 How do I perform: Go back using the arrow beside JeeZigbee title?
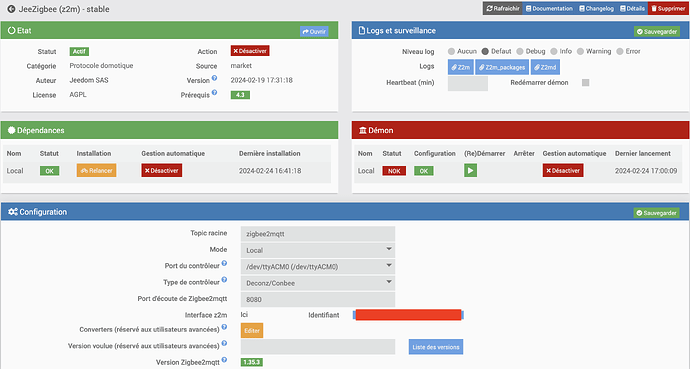[11, 9]
